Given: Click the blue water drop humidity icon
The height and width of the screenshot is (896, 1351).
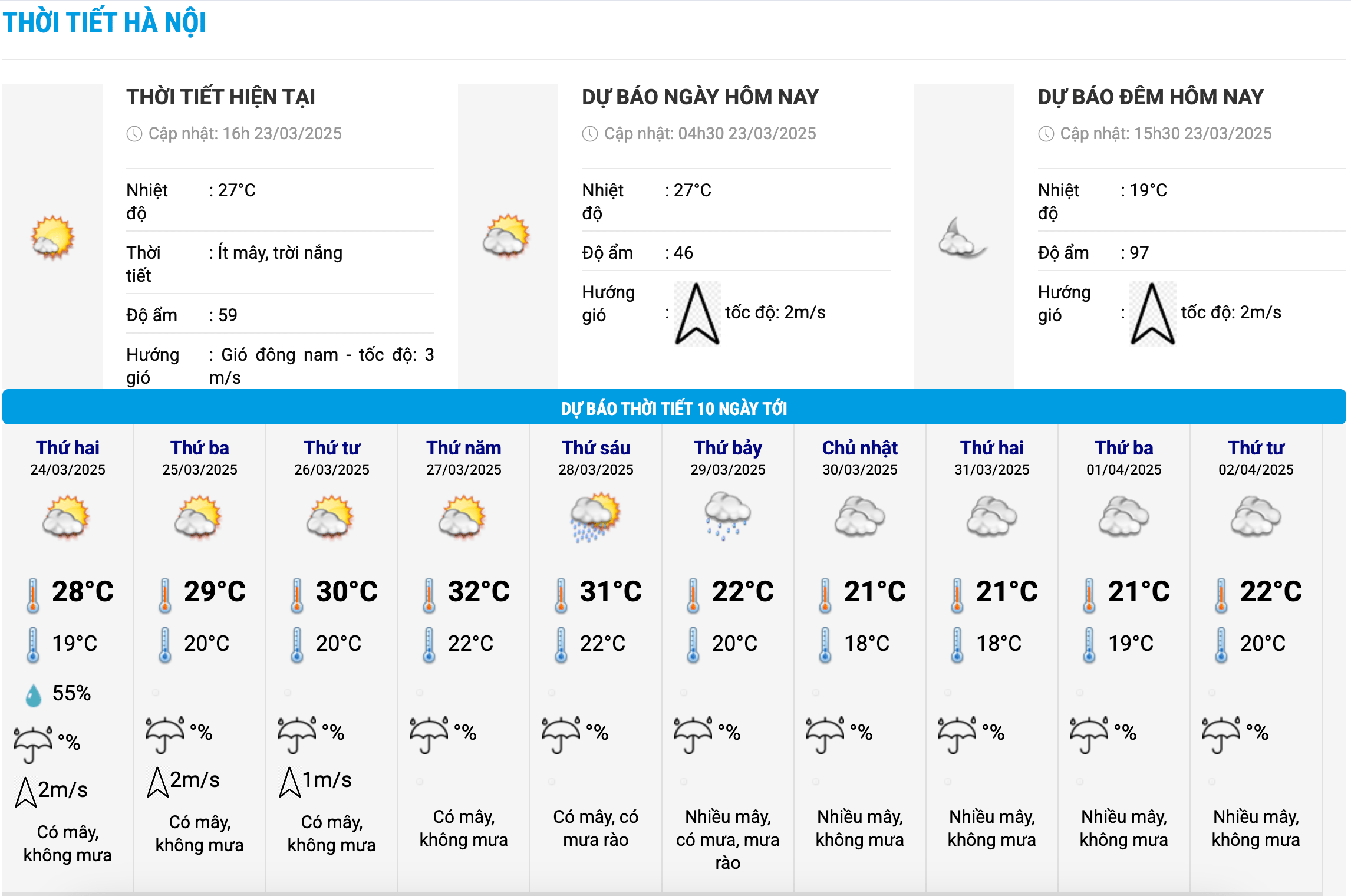Looking at the screenshot, I should (x=34, y=695).
